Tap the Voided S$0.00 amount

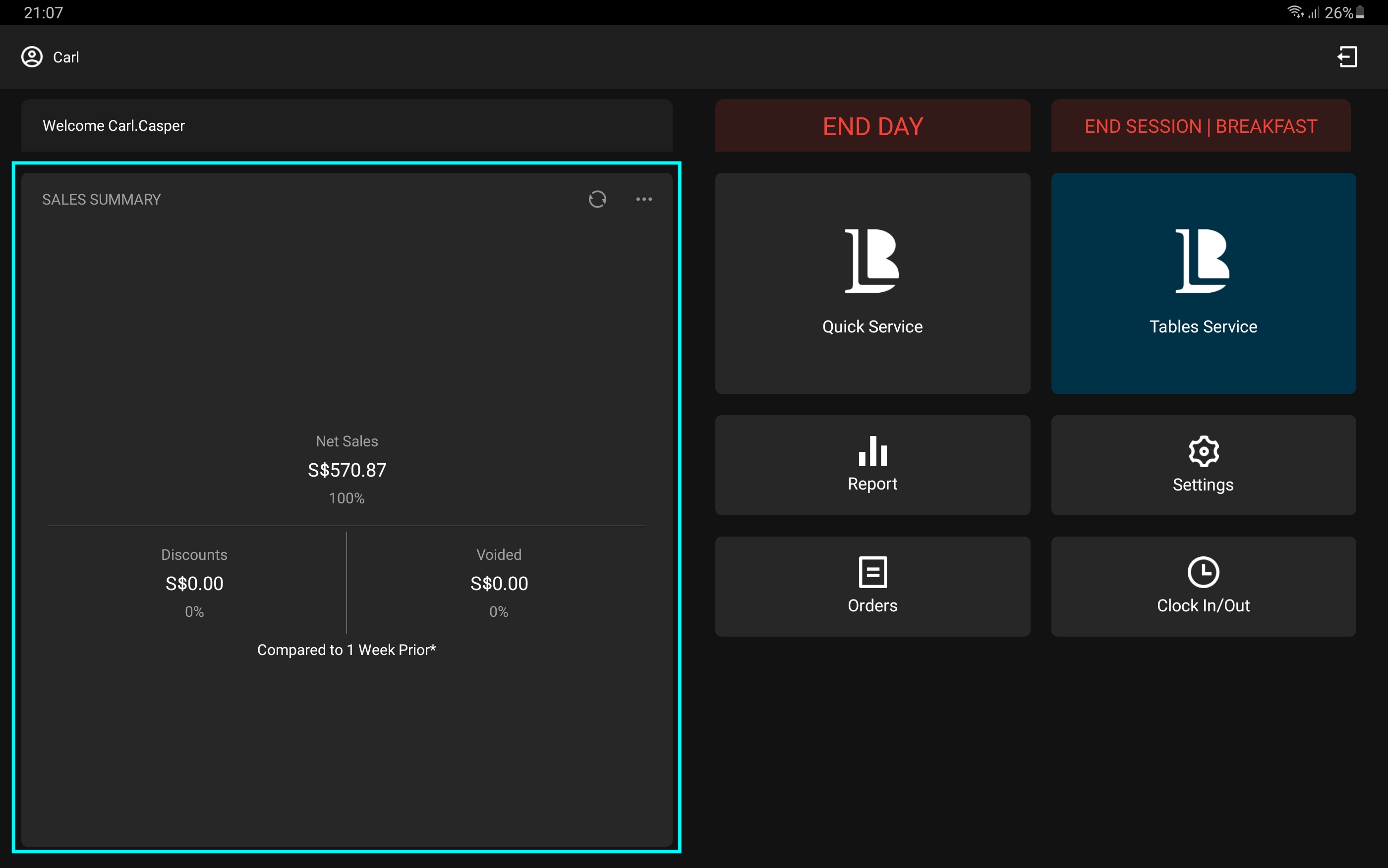(x=499, y=583)
